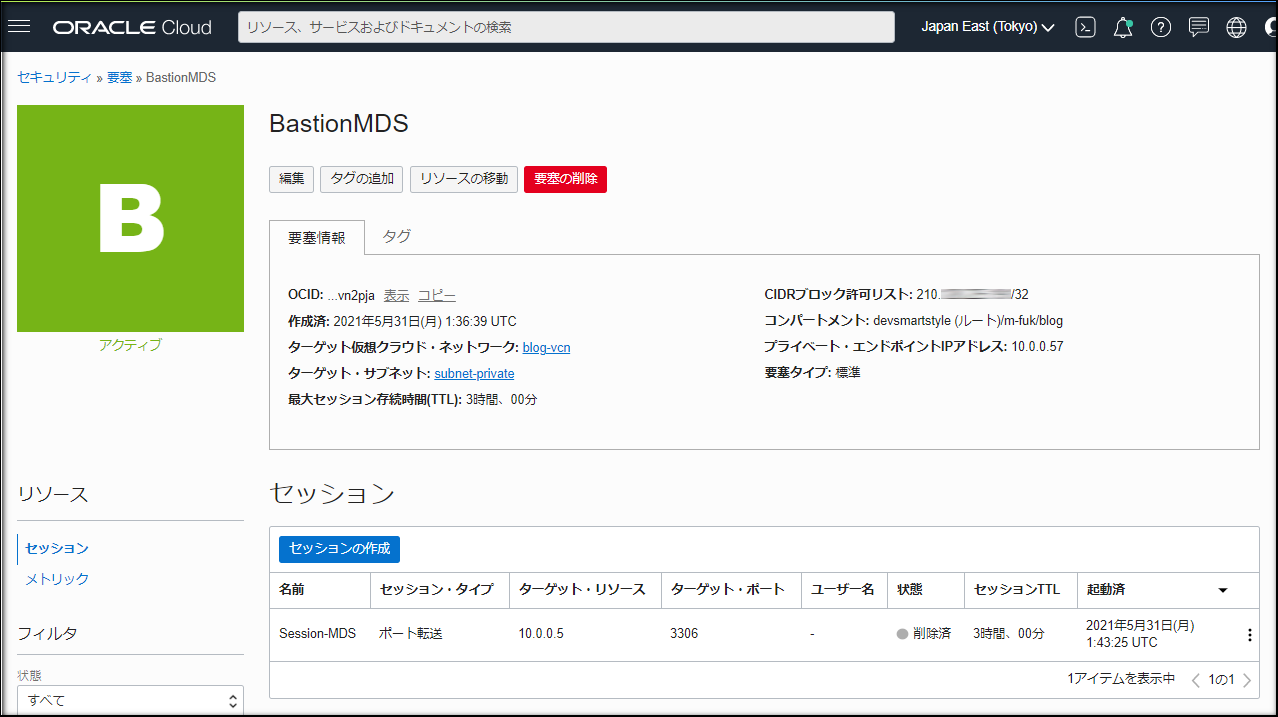Click the リソースの移動 button
The image size is (1278, 717).
click(464, 179)
